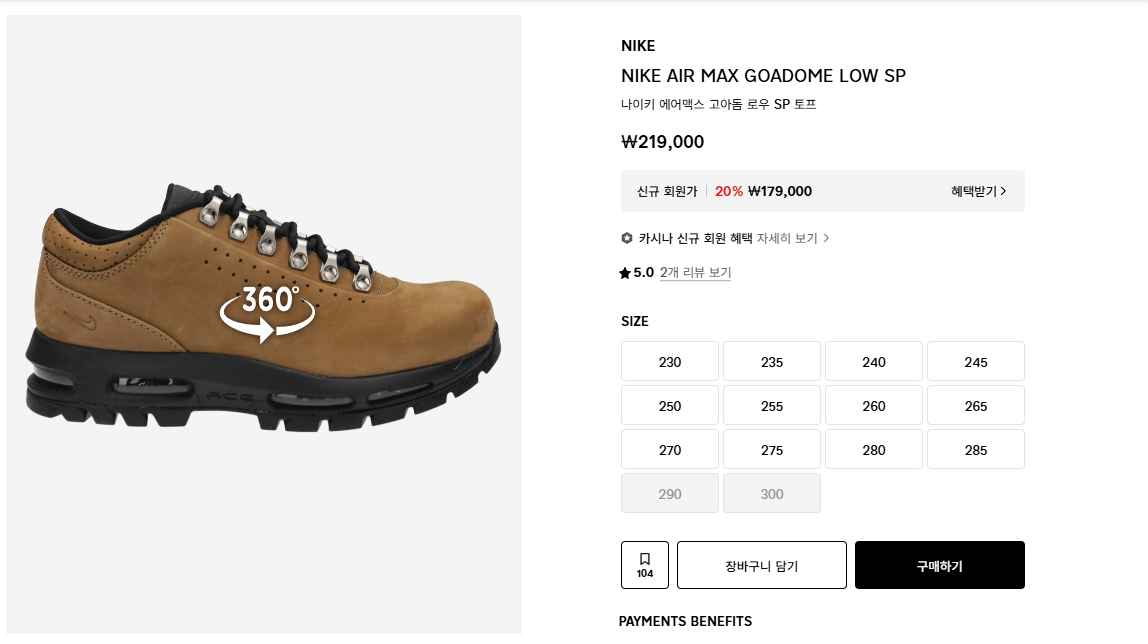Select size 270 option

pos(670,449)
